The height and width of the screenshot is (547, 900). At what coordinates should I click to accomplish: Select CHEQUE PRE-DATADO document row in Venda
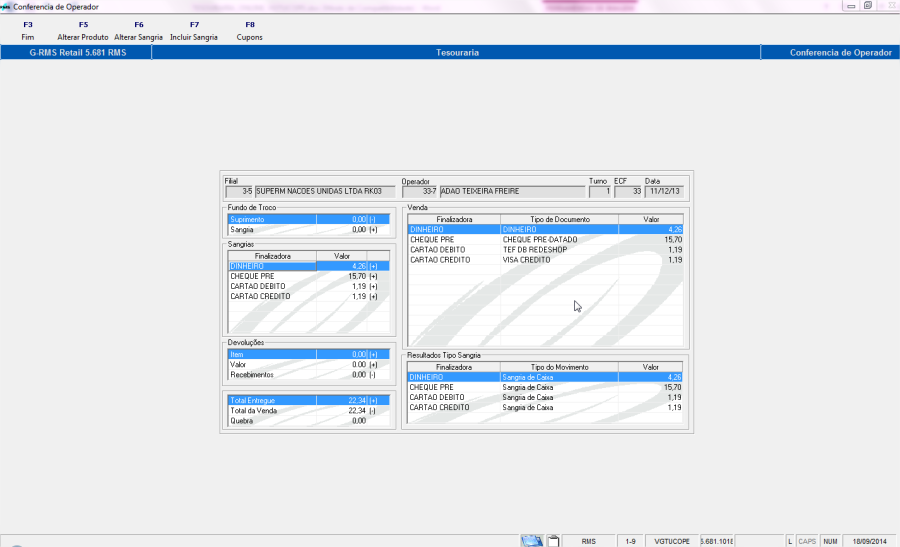tap(545, 240)
